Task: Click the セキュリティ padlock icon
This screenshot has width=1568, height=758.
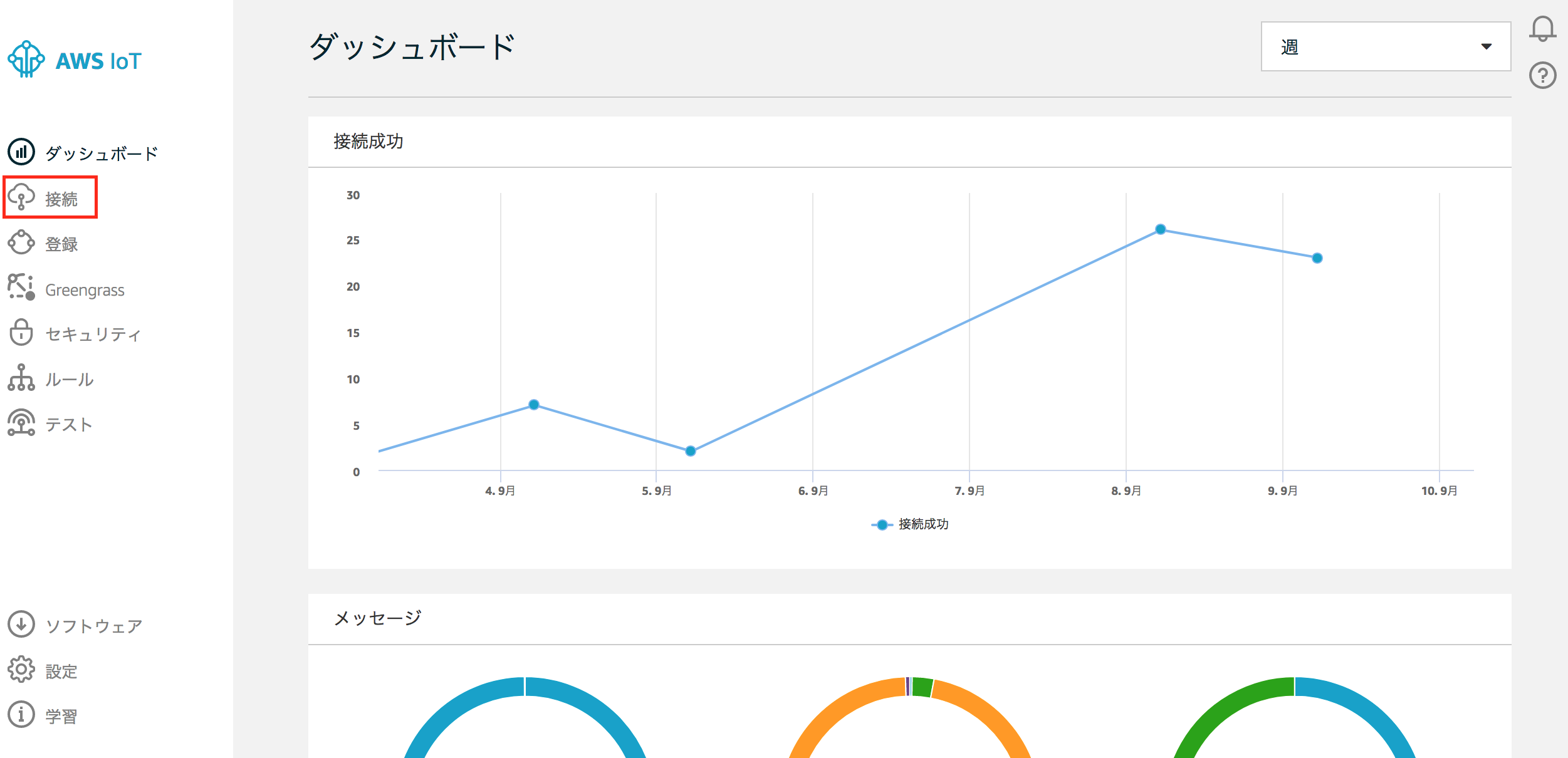Action: pyautogui.click(x=21, y=332)
